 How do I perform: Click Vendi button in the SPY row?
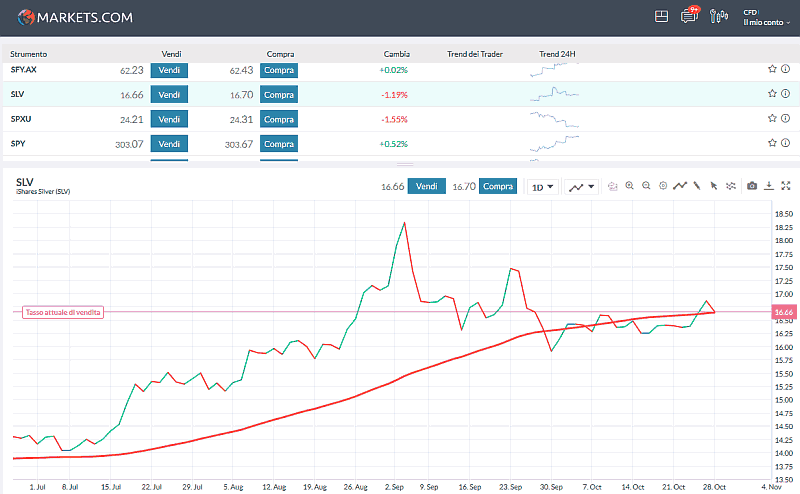(169, 144)
